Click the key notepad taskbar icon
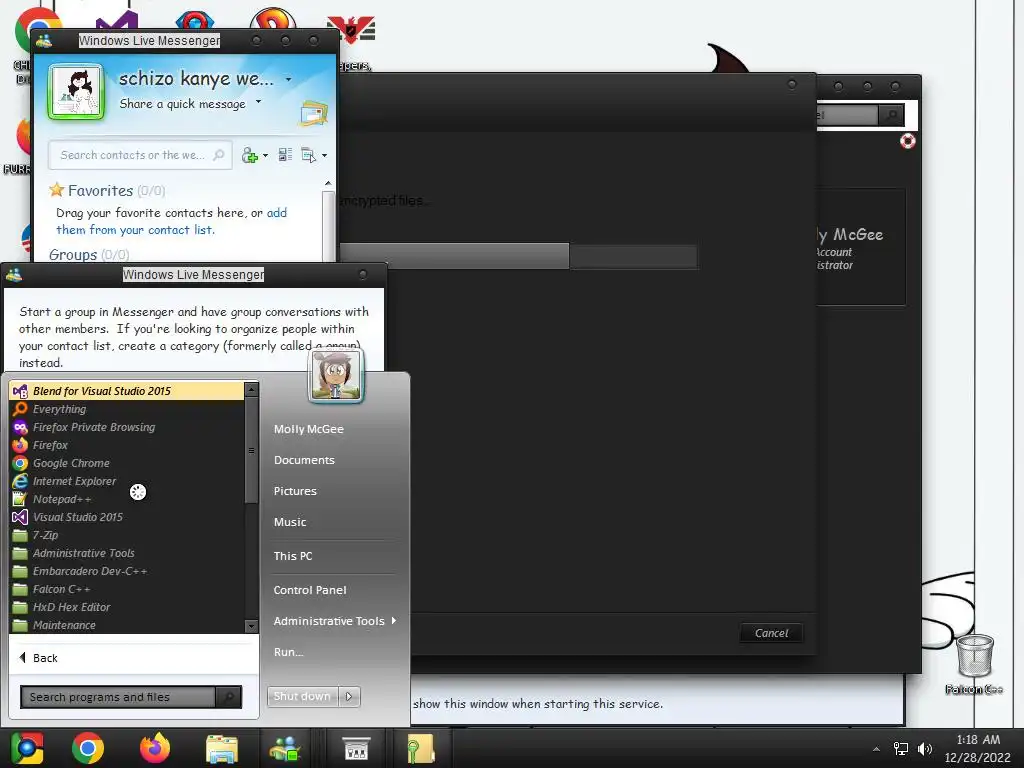 coord(421,748)
